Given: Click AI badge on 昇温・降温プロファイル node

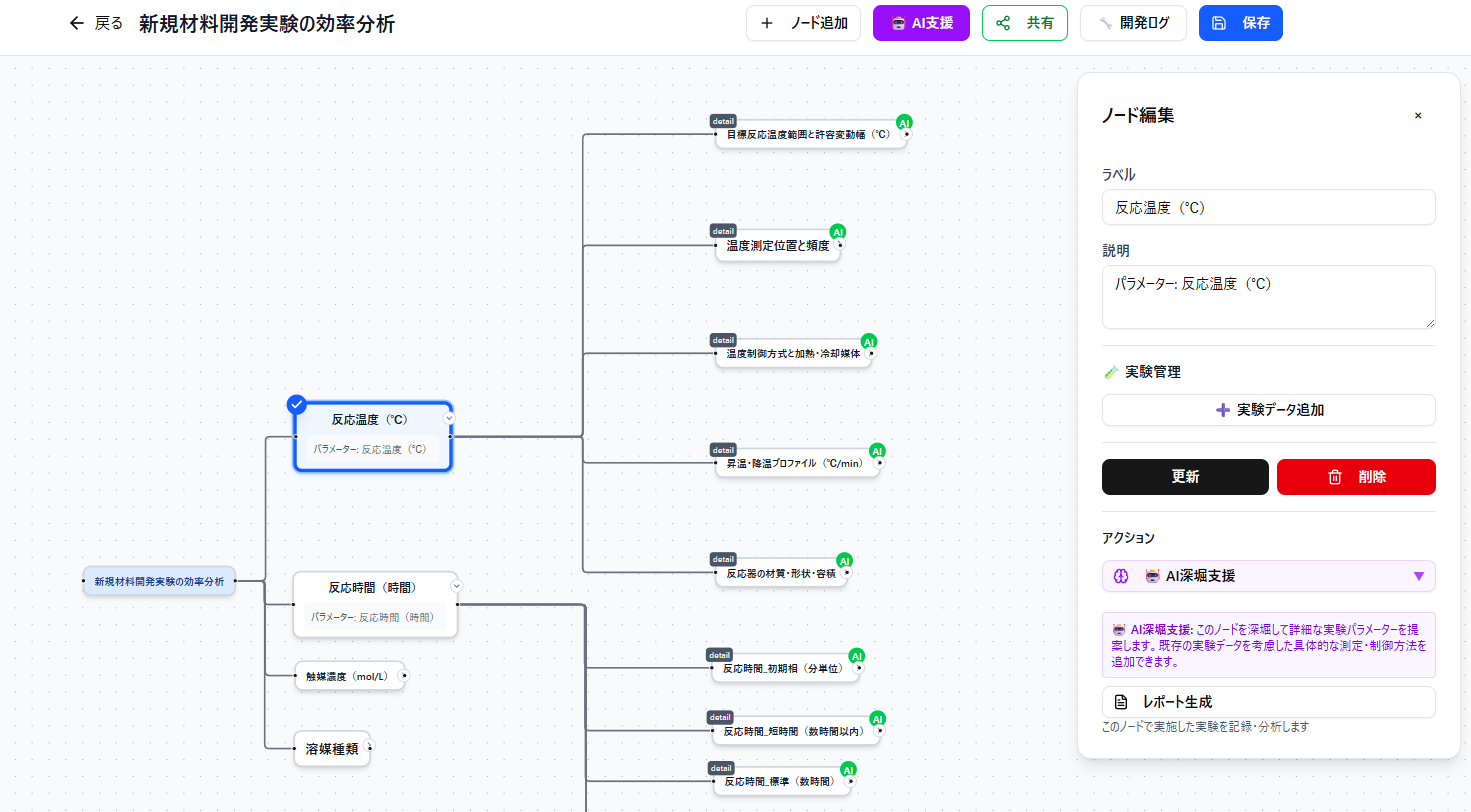Looking at the screenshot, I should (x=877, y=451).
